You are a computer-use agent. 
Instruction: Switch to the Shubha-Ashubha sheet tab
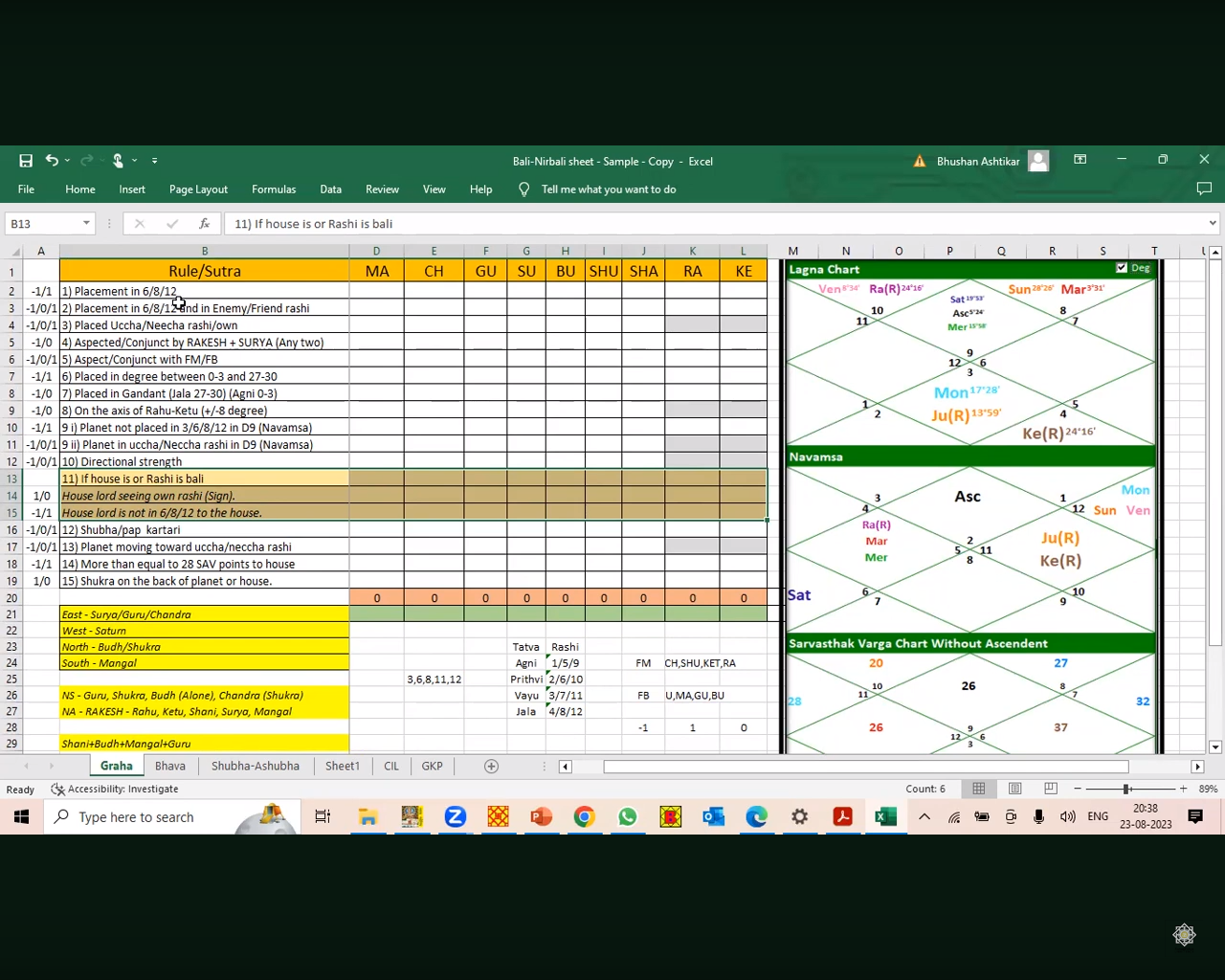[x=255, y=767]
